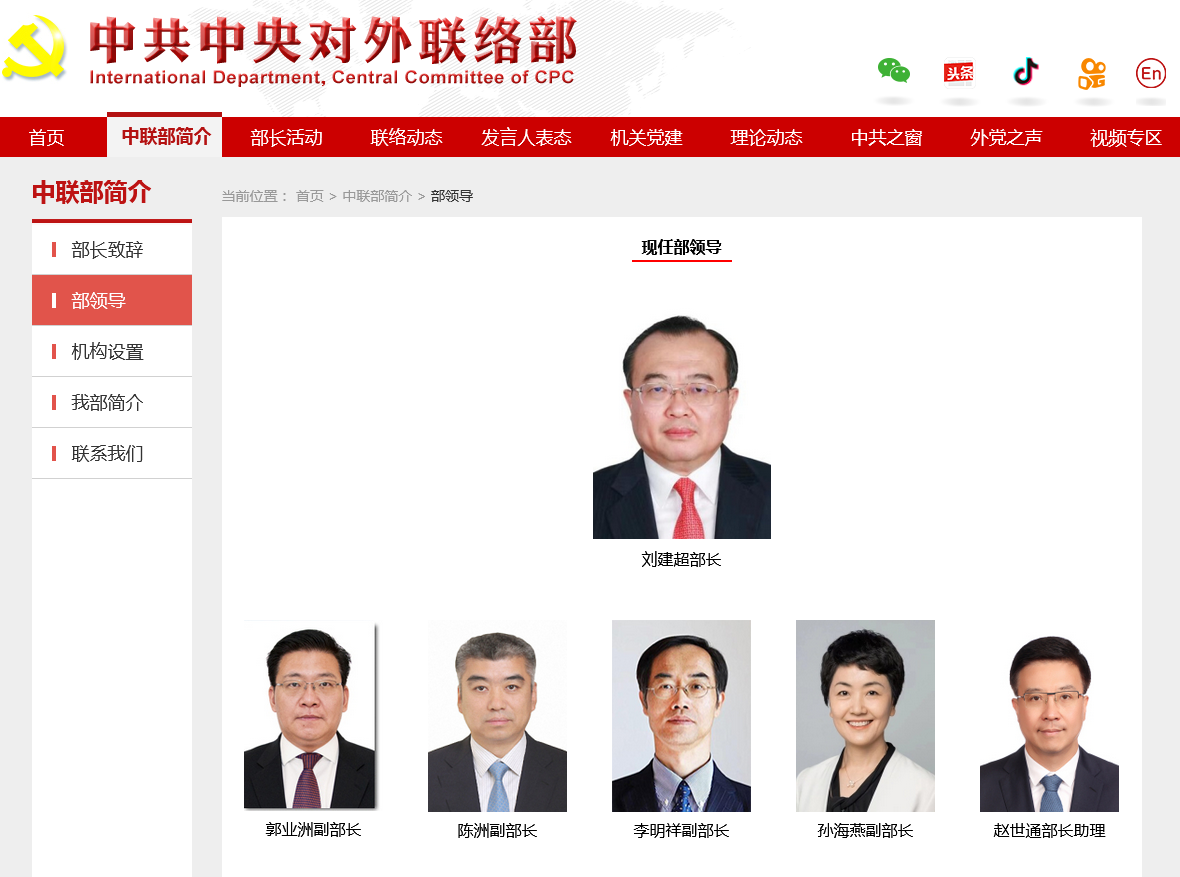Screen dimensions: 1180x877
Task: Click the Toutiao (头条) icon
Action: [959, 72]
